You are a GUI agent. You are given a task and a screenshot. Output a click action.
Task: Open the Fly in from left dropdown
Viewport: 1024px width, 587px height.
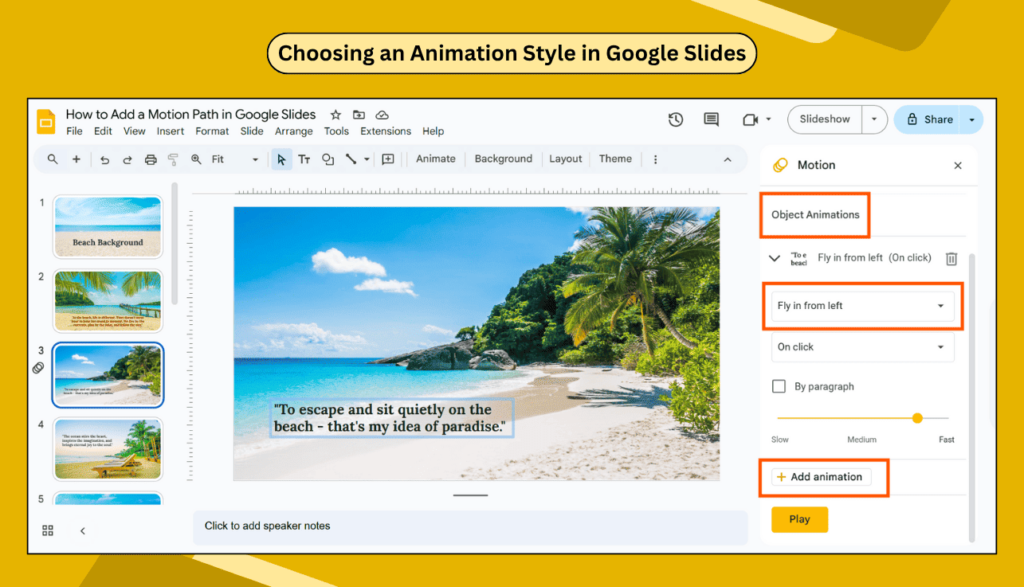point(860,306)
